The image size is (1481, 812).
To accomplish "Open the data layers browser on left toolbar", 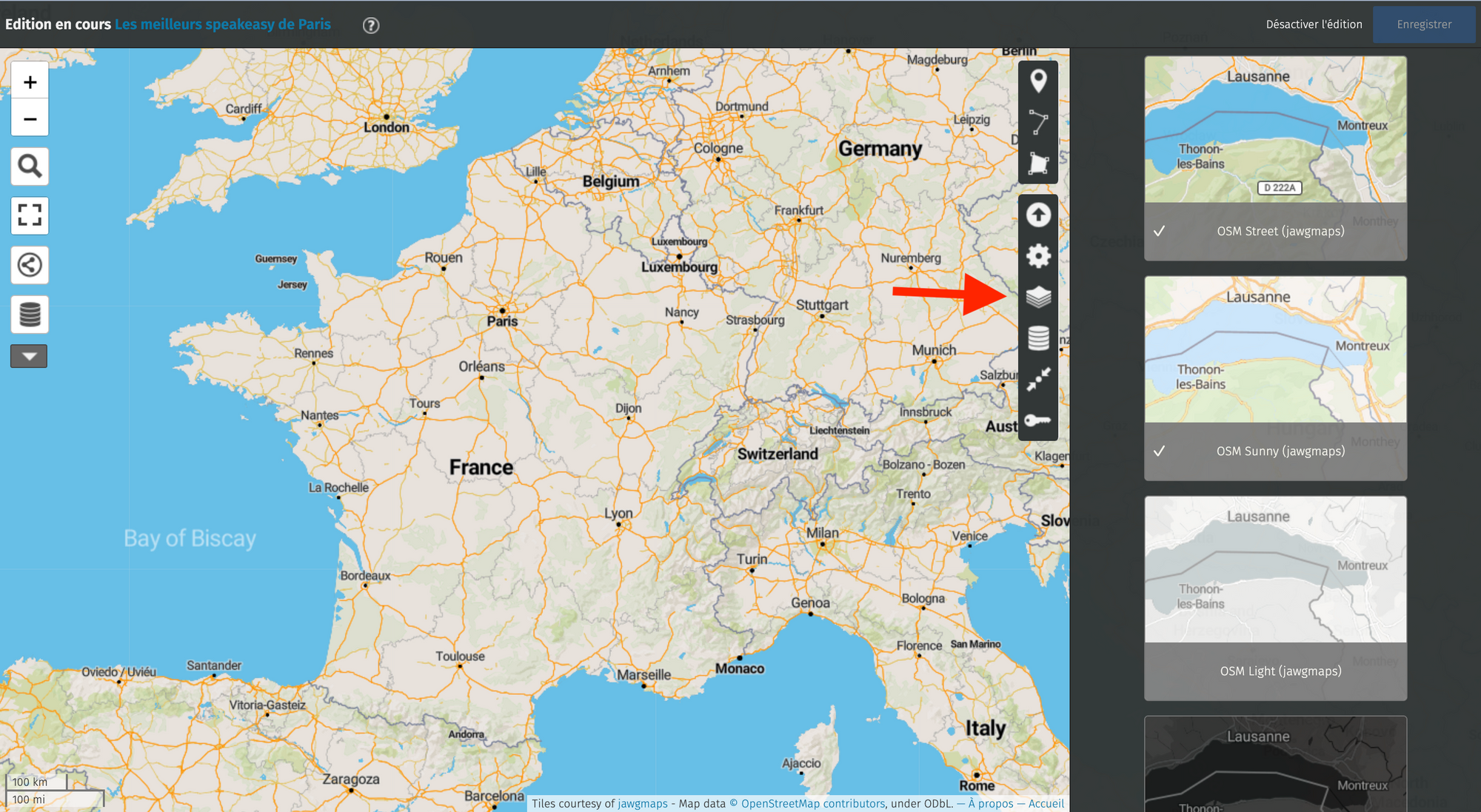I will (x=30, y=315).
